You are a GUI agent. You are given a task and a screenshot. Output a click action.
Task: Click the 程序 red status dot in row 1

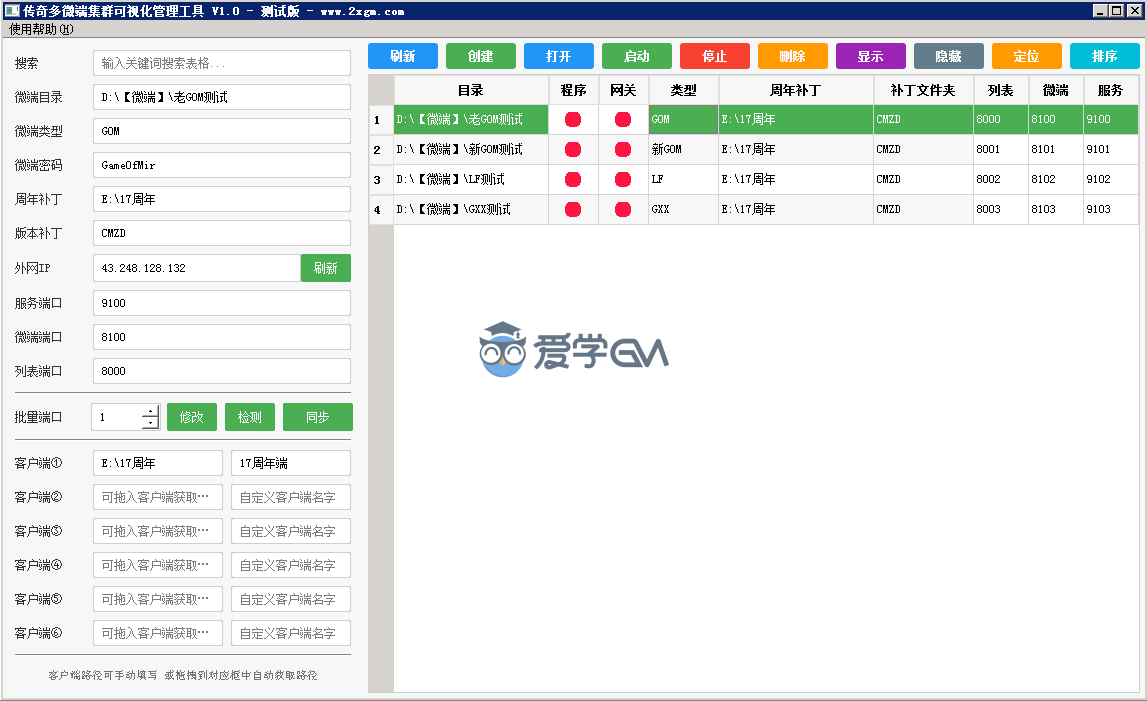573,120
